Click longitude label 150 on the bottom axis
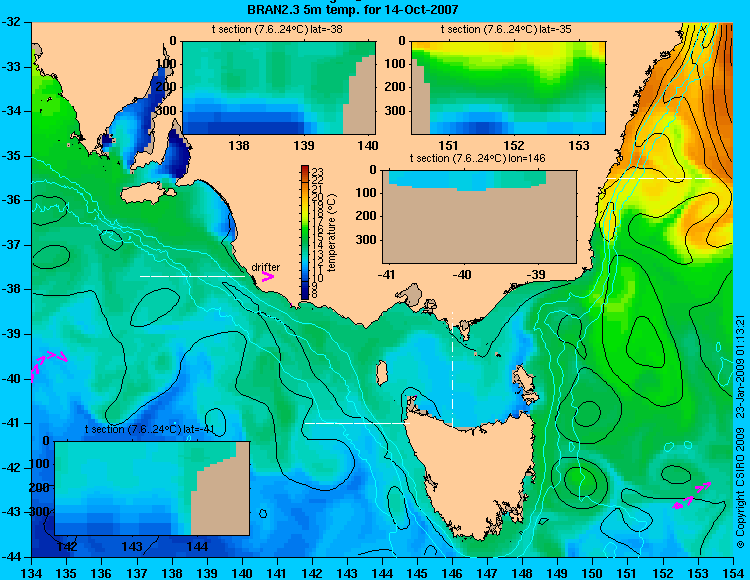The image size is (750, 580). point(593,573)
